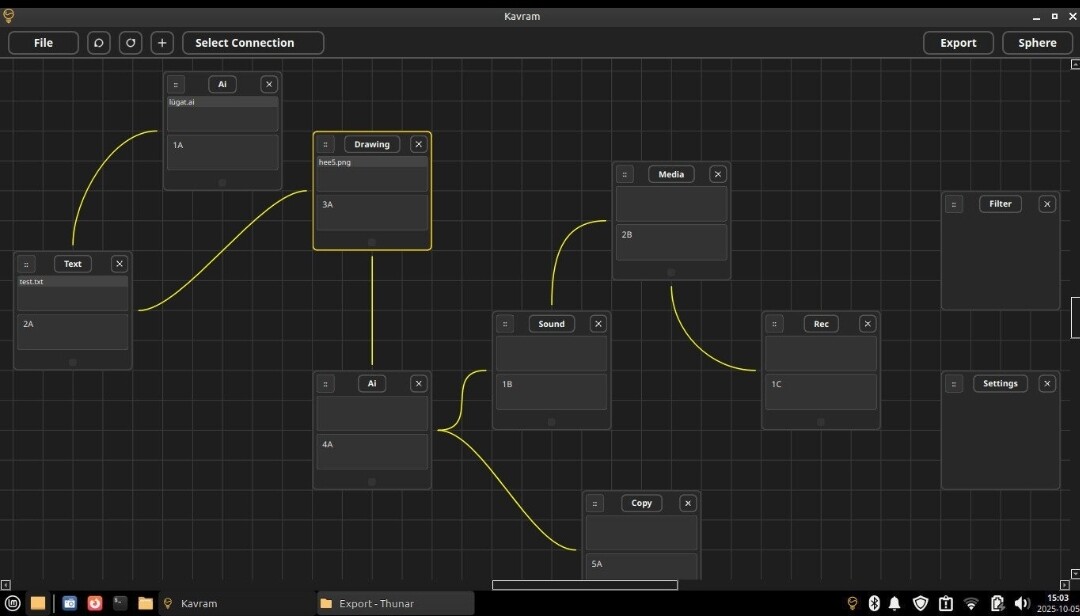Viewport: 1080px width, 616px height.
Task: Remove the Filter node using its X
Action: (1047, 204)
